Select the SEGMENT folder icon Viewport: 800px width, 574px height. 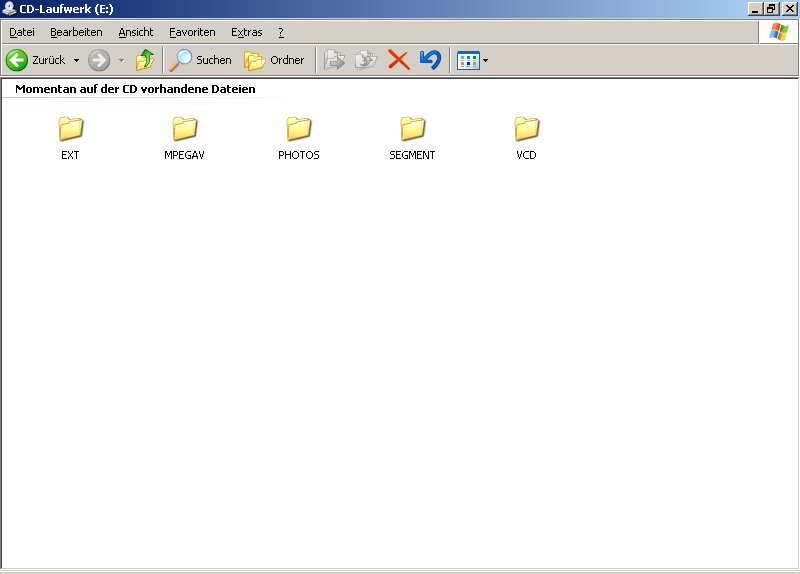coord(412,128)
